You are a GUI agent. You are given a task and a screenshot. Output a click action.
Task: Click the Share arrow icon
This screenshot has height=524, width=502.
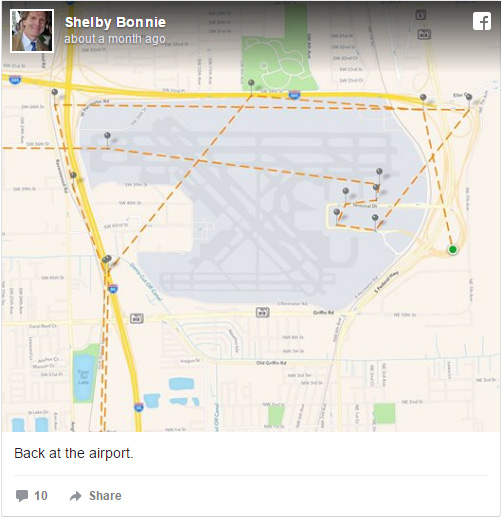pyautogui.click(x=76, y=496)
